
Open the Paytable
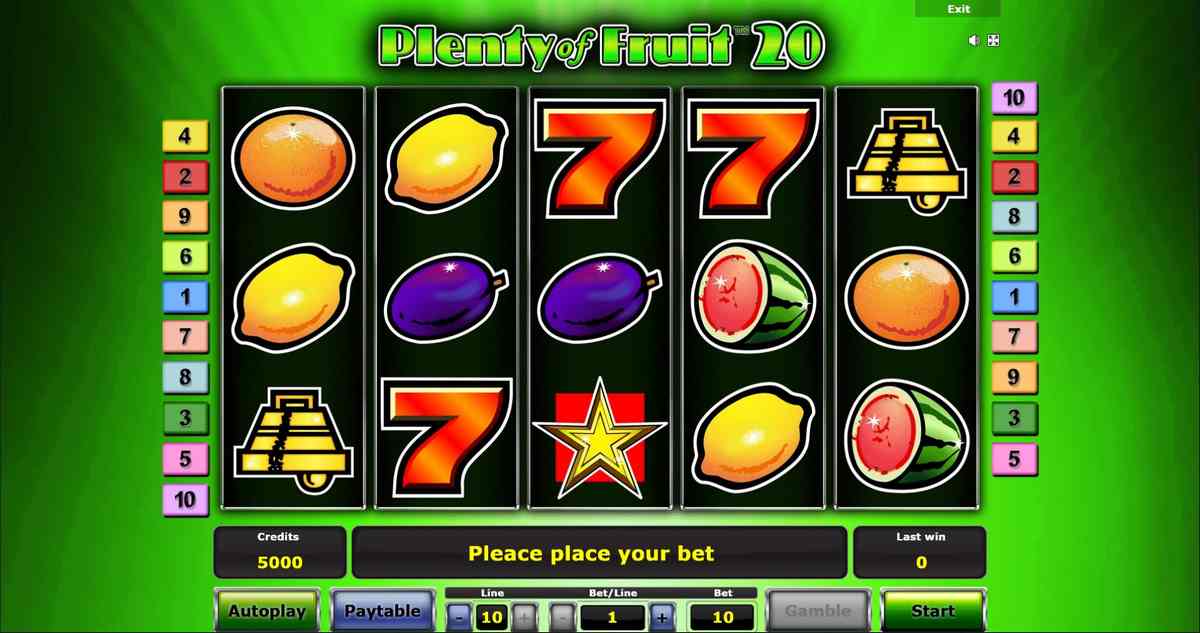[x=382, y=610]
